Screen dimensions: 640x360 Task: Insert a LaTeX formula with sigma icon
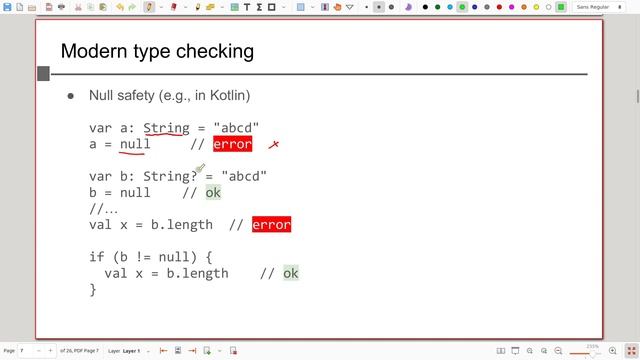tap(259, 7)
